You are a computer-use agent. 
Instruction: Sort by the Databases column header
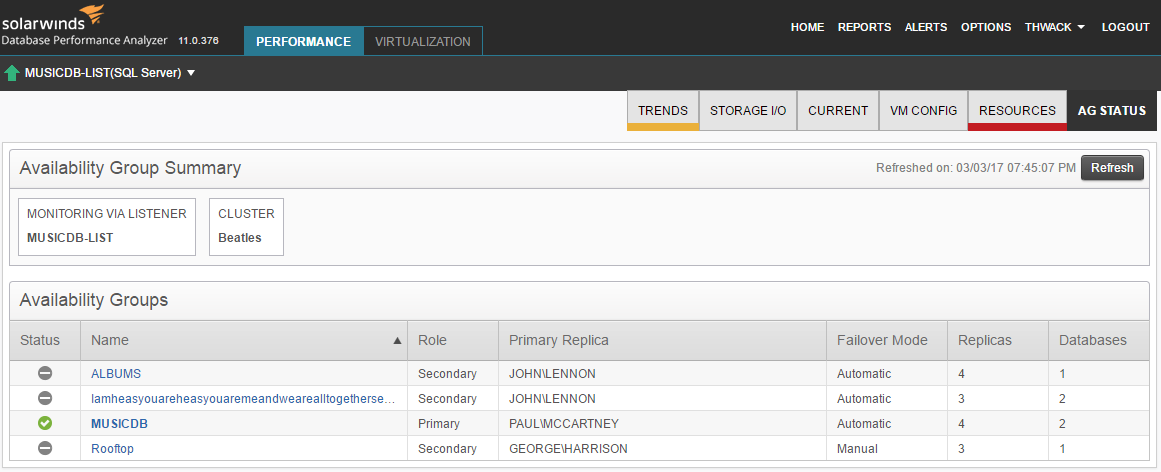coord(1099,340)
